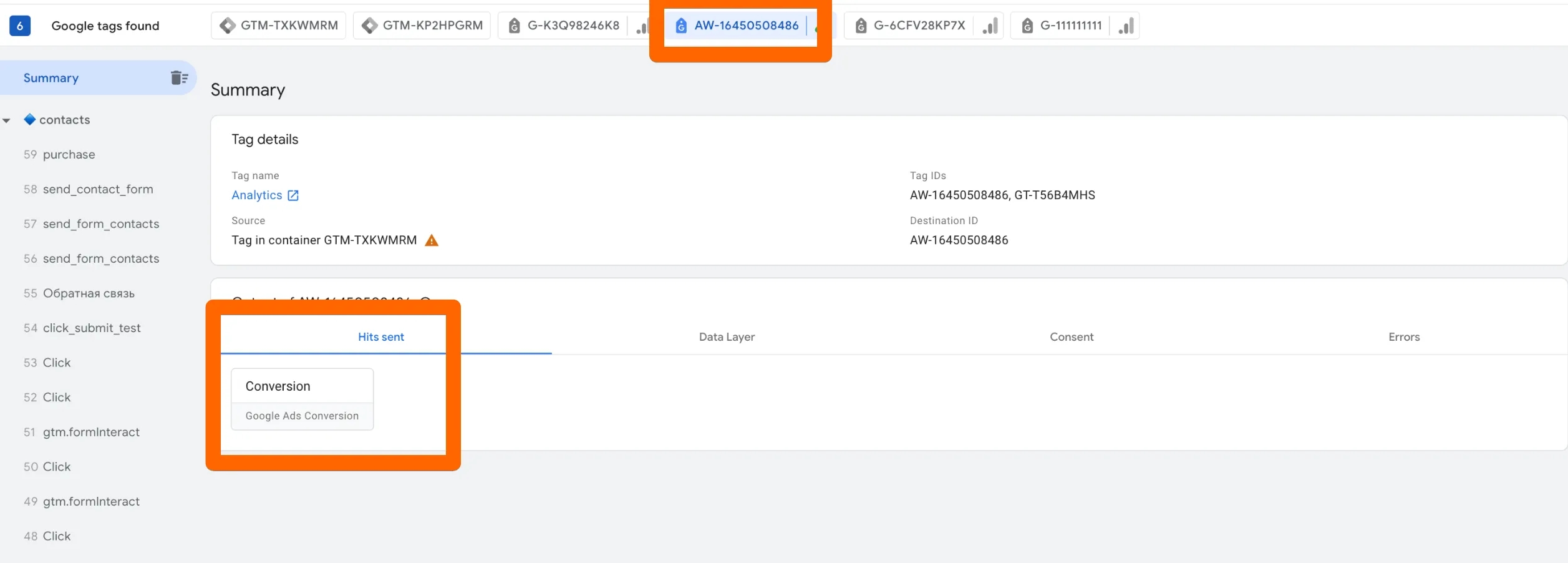Click the blue diamond icon beside contacts
The width and height of the screenshot is (1568, 563).
29,119
